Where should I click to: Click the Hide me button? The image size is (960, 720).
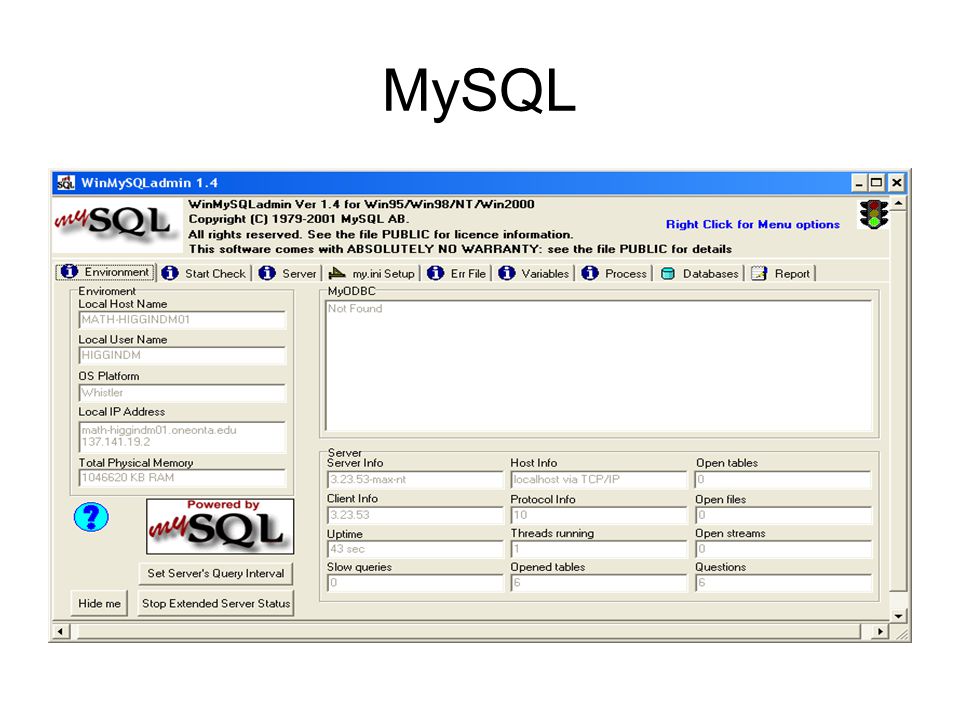click(99, 603)
